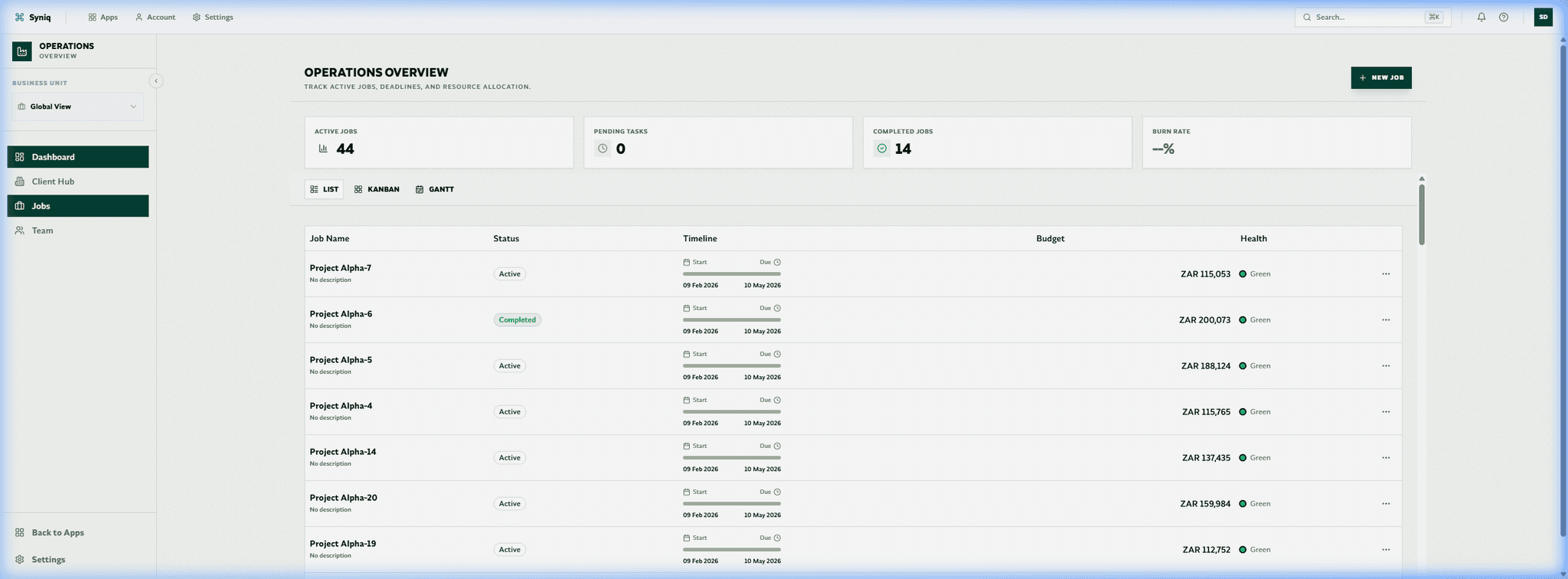1568x579 pixels.
Task: Switch to the Kanban view tab
Action: pyautogui.click(x=377, y=189)
